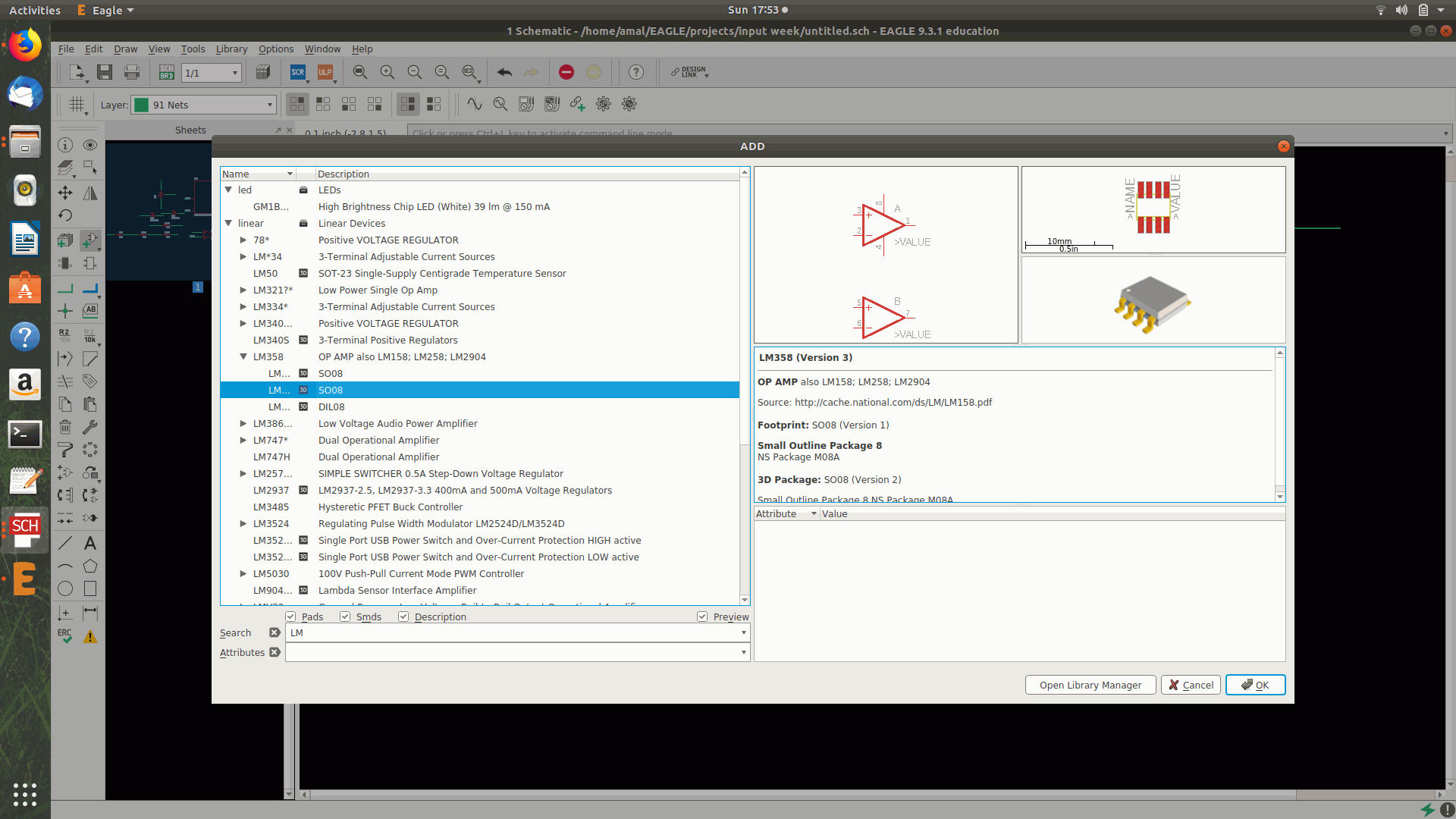Click the Print toolbar icon
Image resolution: width=1456 pixels, height=819 pixels.
[x=132, y=72]
